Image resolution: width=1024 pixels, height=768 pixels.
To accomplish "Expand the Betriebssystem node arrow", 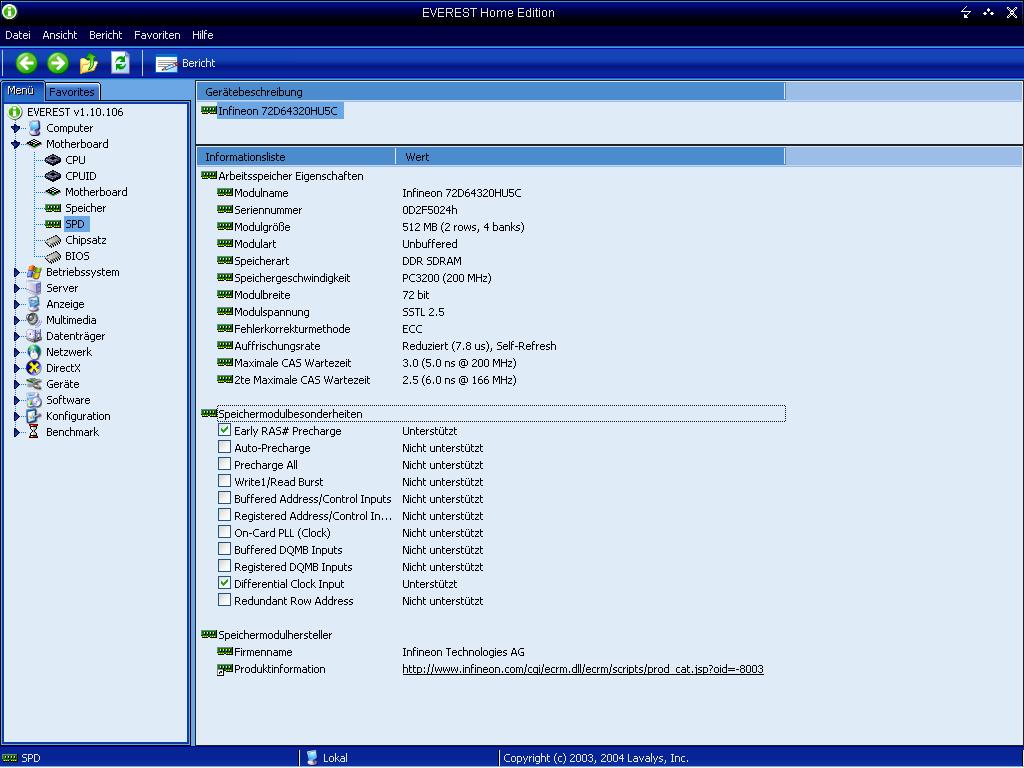I will tap(16, 272).
